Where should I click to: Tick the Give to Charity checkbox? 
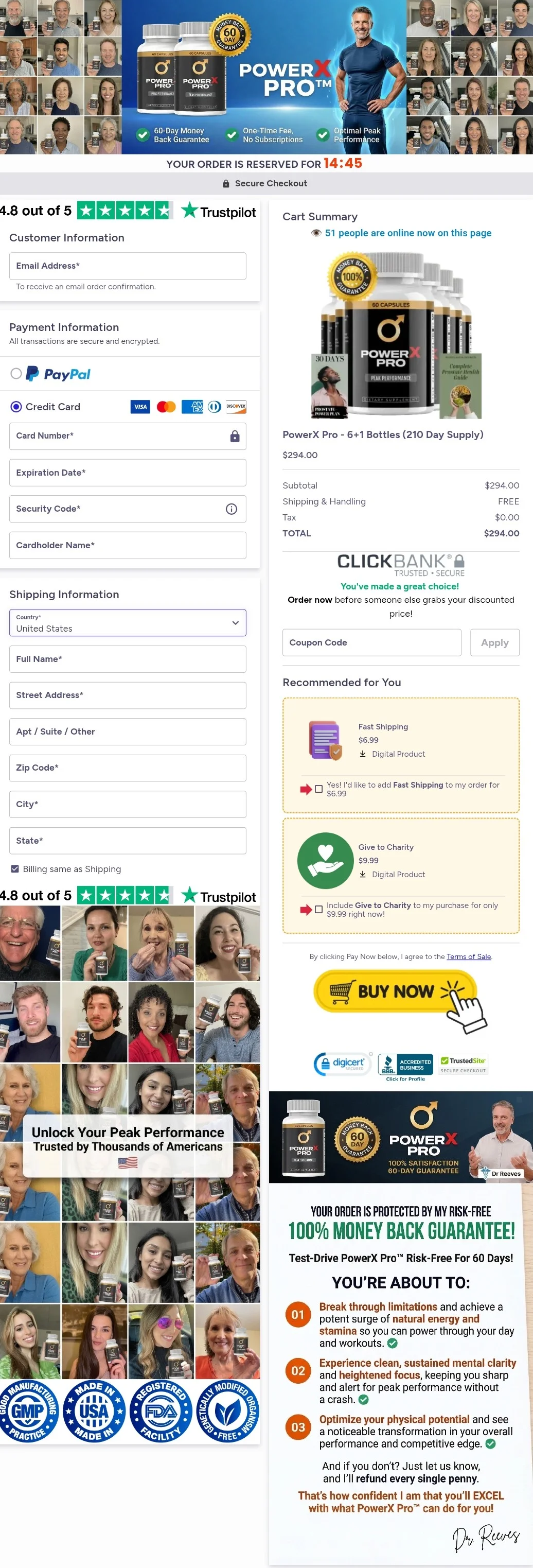tap(318, 910)
